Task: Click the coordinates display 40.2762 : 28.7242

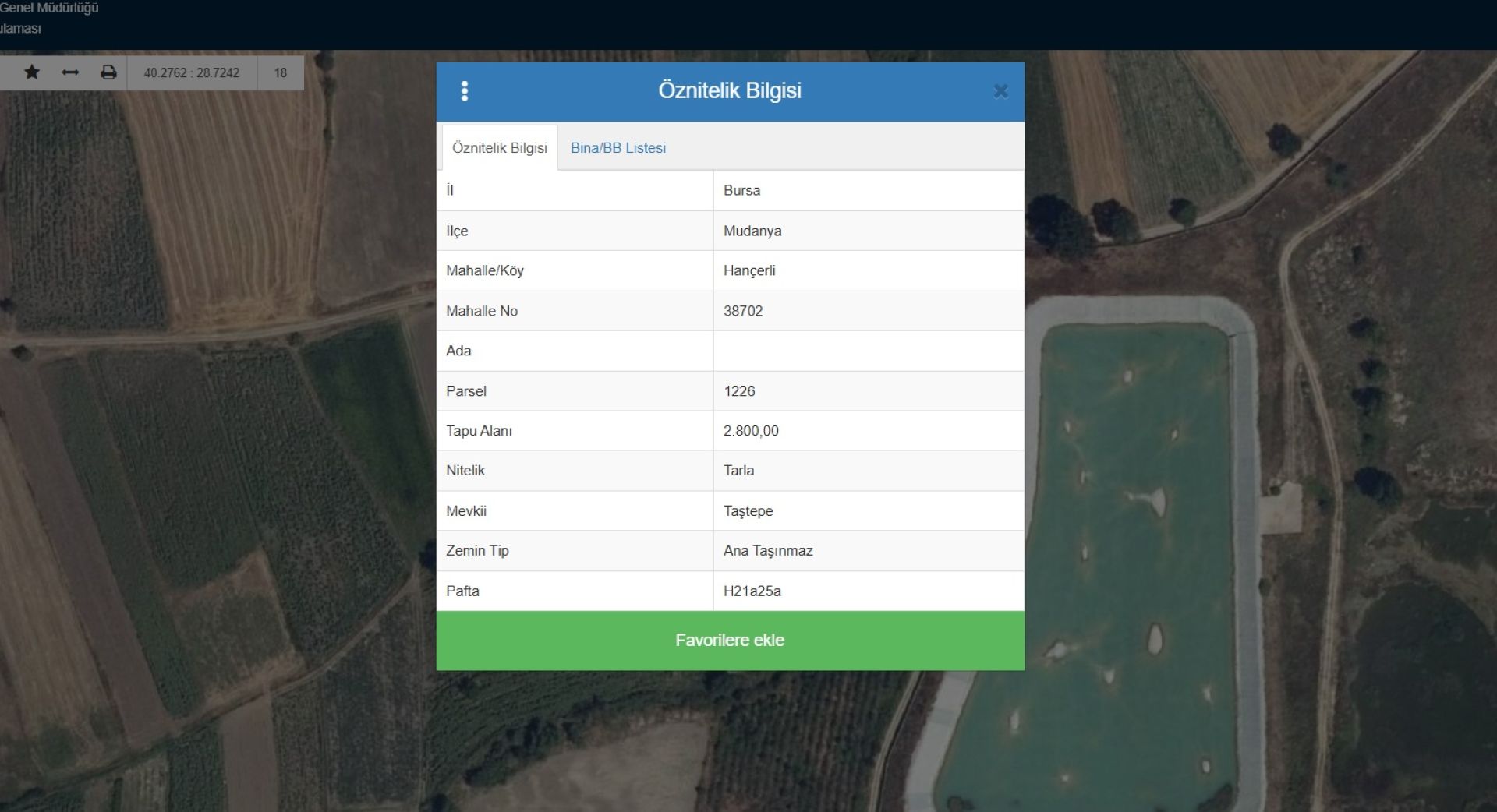Action: (192, 72)
